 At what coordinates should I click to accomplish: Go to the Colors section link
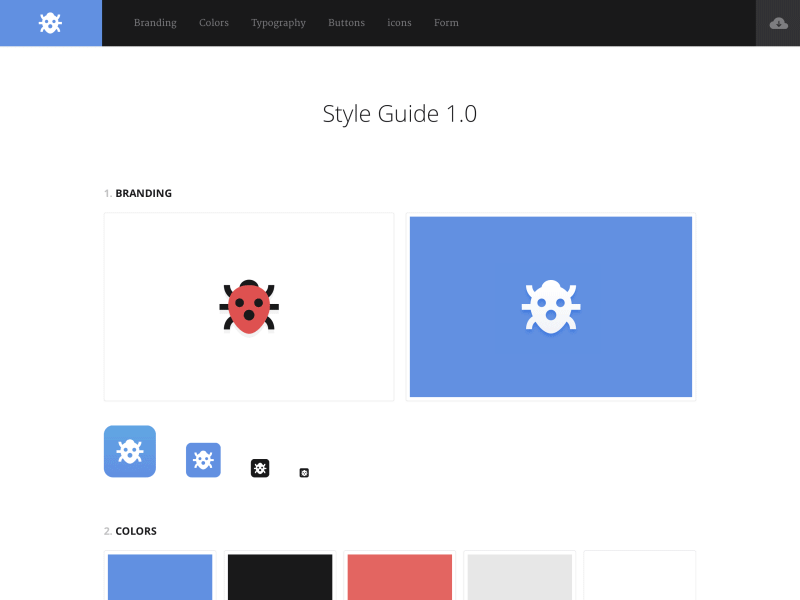pos(214,23)
